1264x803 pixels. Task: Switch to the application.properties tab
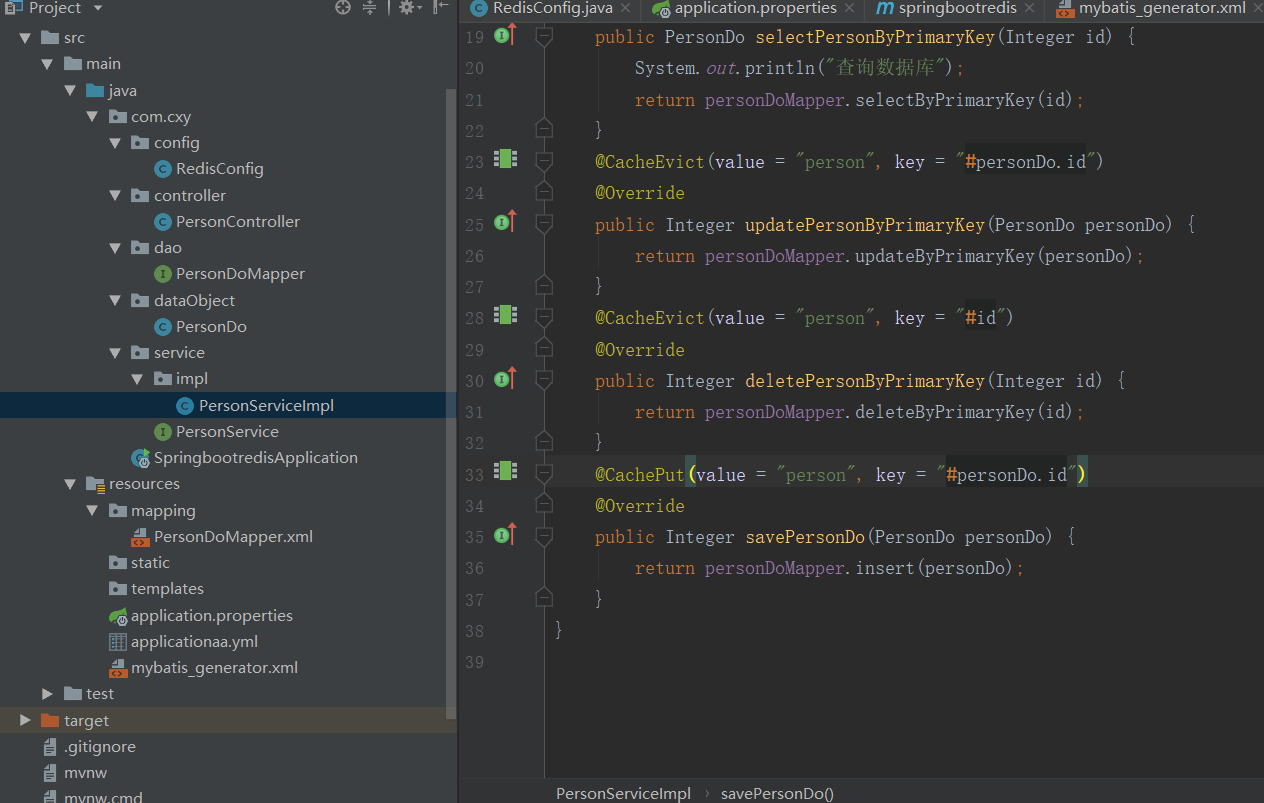coord(755,8)
